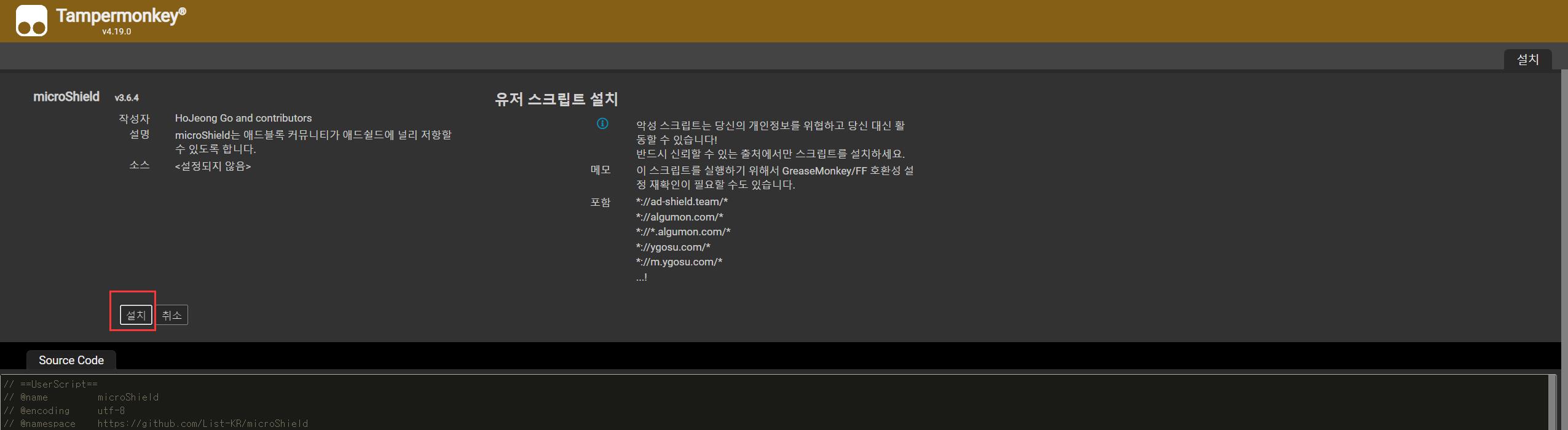Click the *://*.algumon.com/* include entry
This screenshot has height=430, width=1568.
683,232
